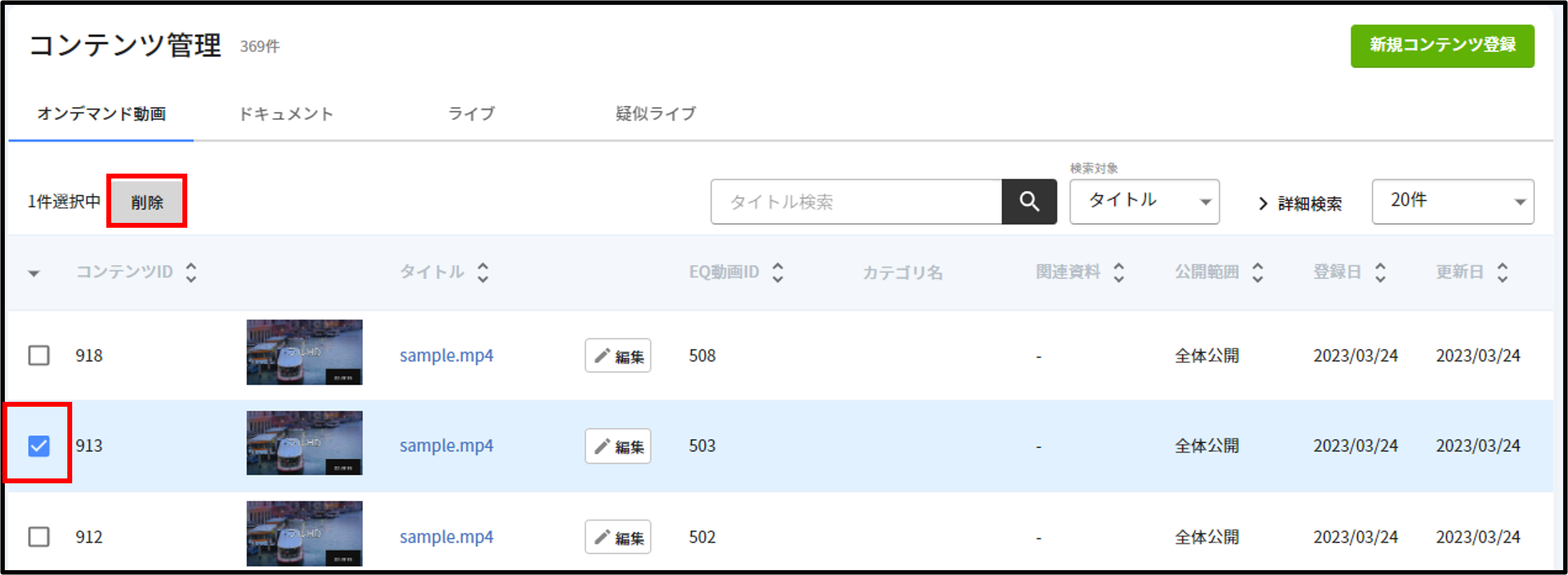Sort by 公開範囲 column arrows
Screen dimensions: 1568x575
pos(1257,272)
